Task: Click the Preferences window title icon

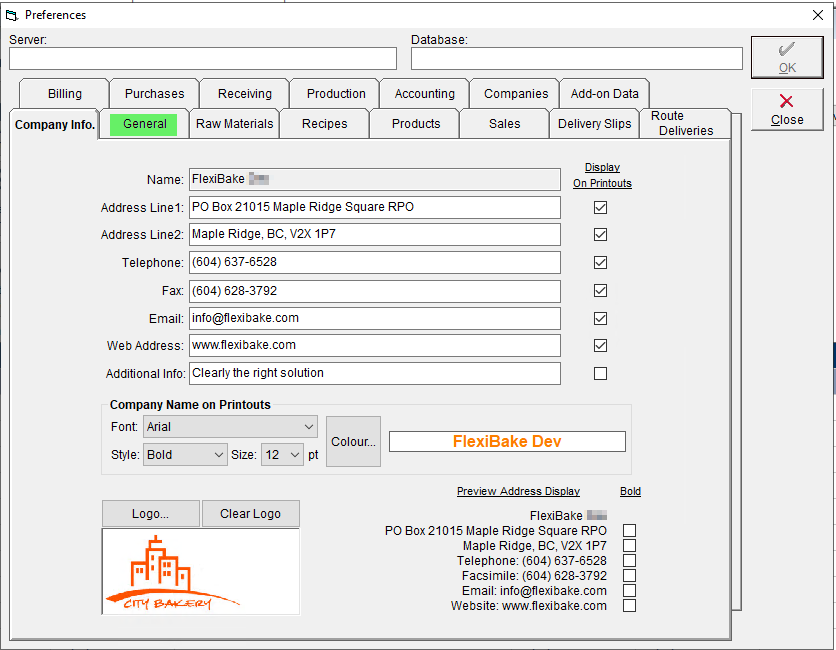Action: pos(12,15)
